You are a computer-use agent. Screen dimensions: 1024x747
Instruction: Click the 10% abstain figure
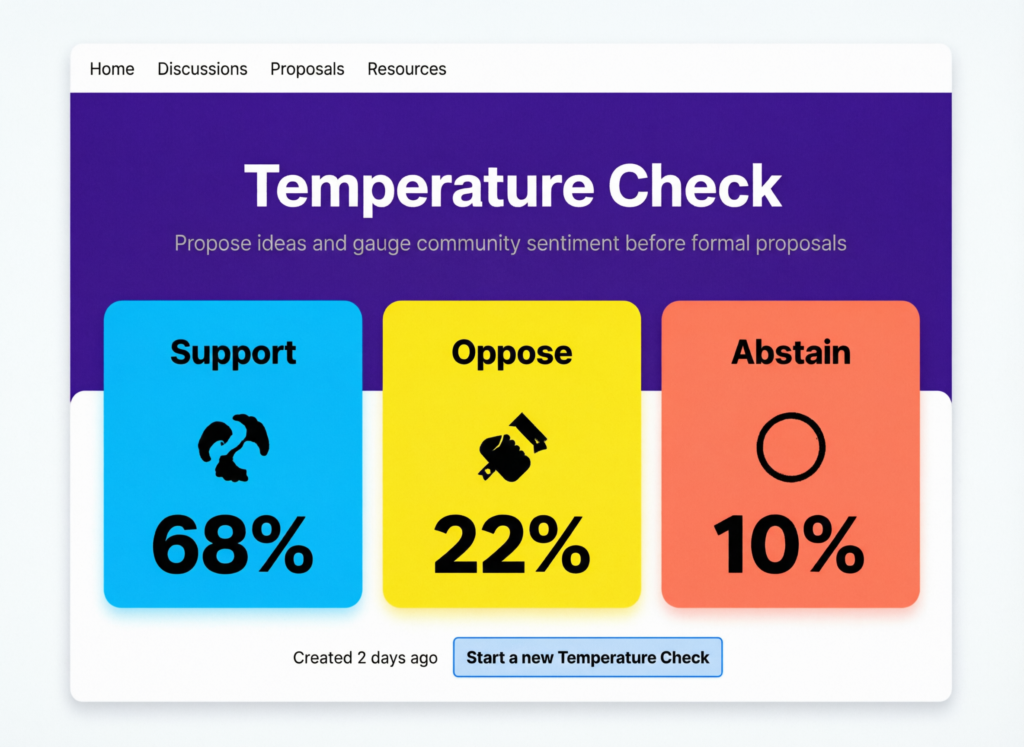pyautogui.click(x=790, y=545)
